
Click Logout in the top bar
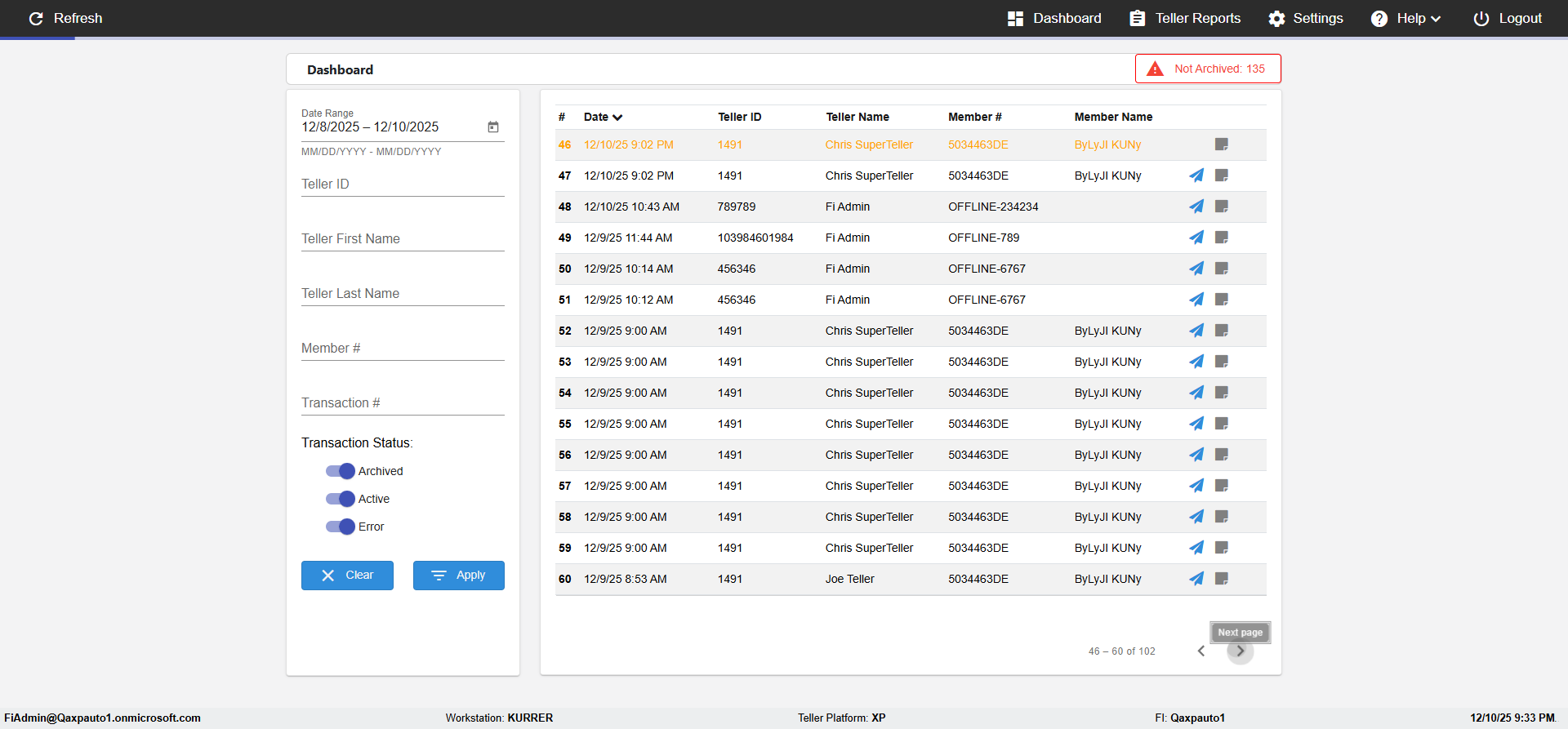coord(1508,19)
